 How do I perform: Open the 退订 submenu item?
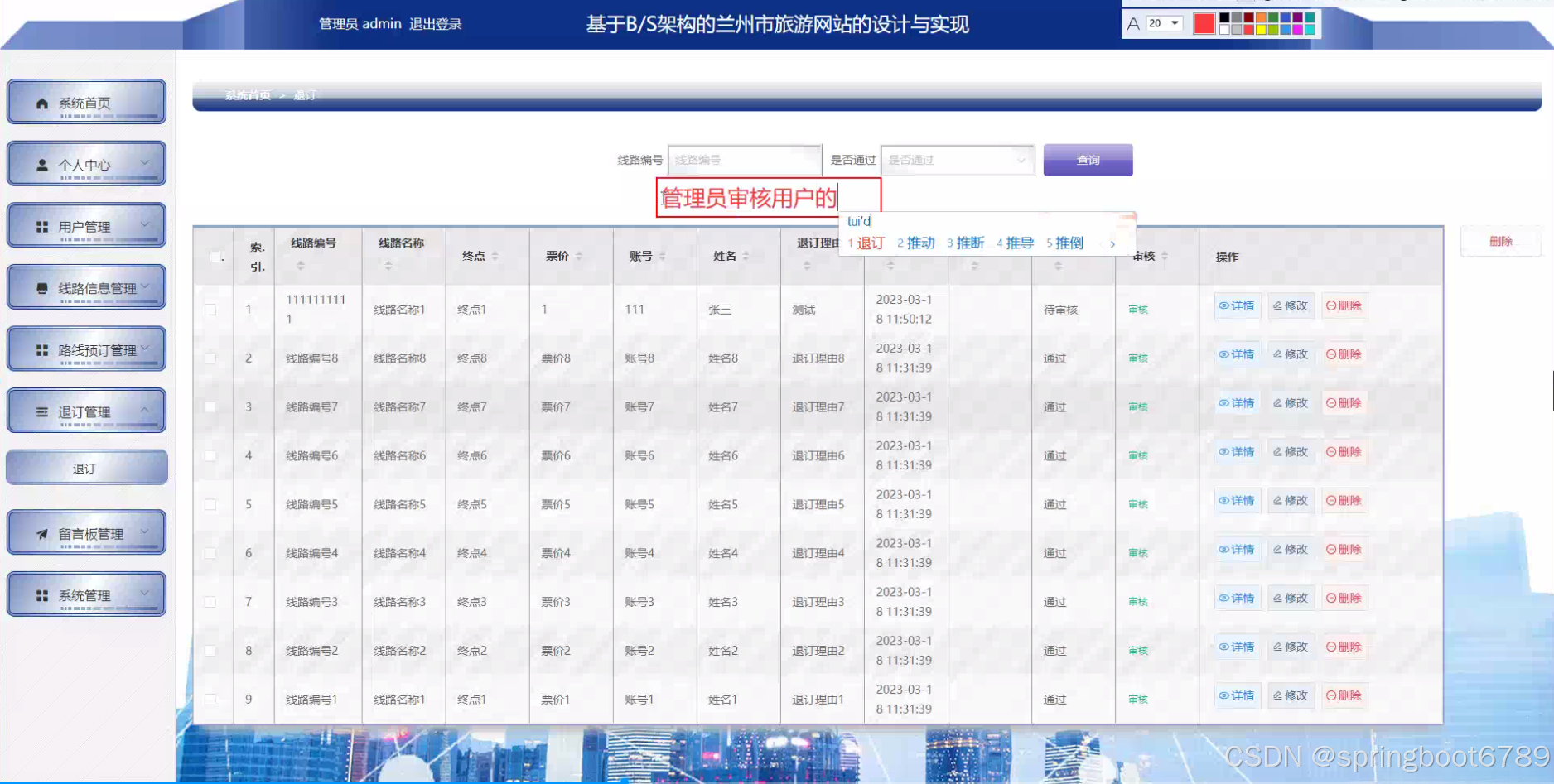click(86, 468)
